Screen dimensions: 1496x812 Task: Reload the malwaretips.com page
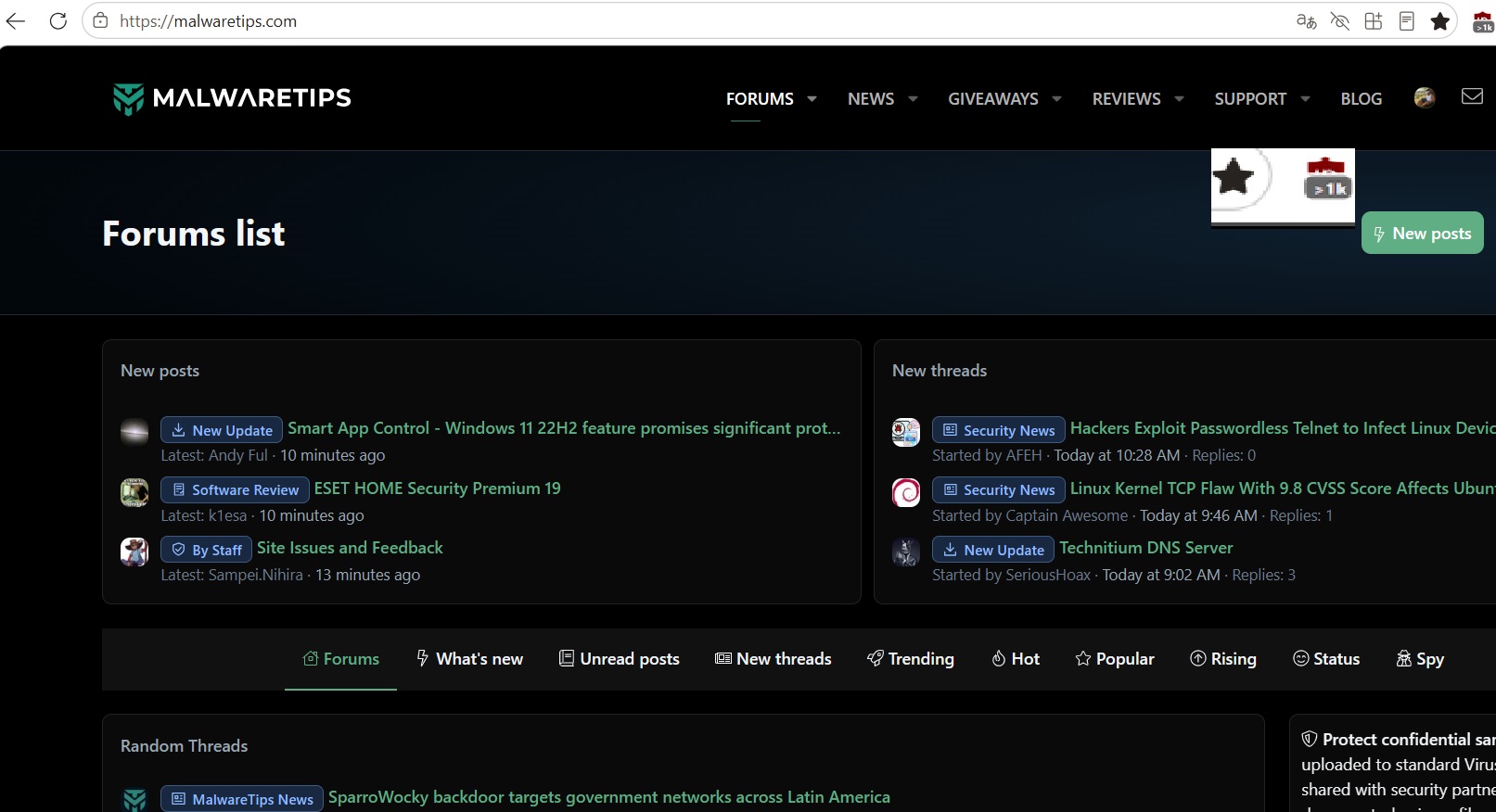[58, 20]
